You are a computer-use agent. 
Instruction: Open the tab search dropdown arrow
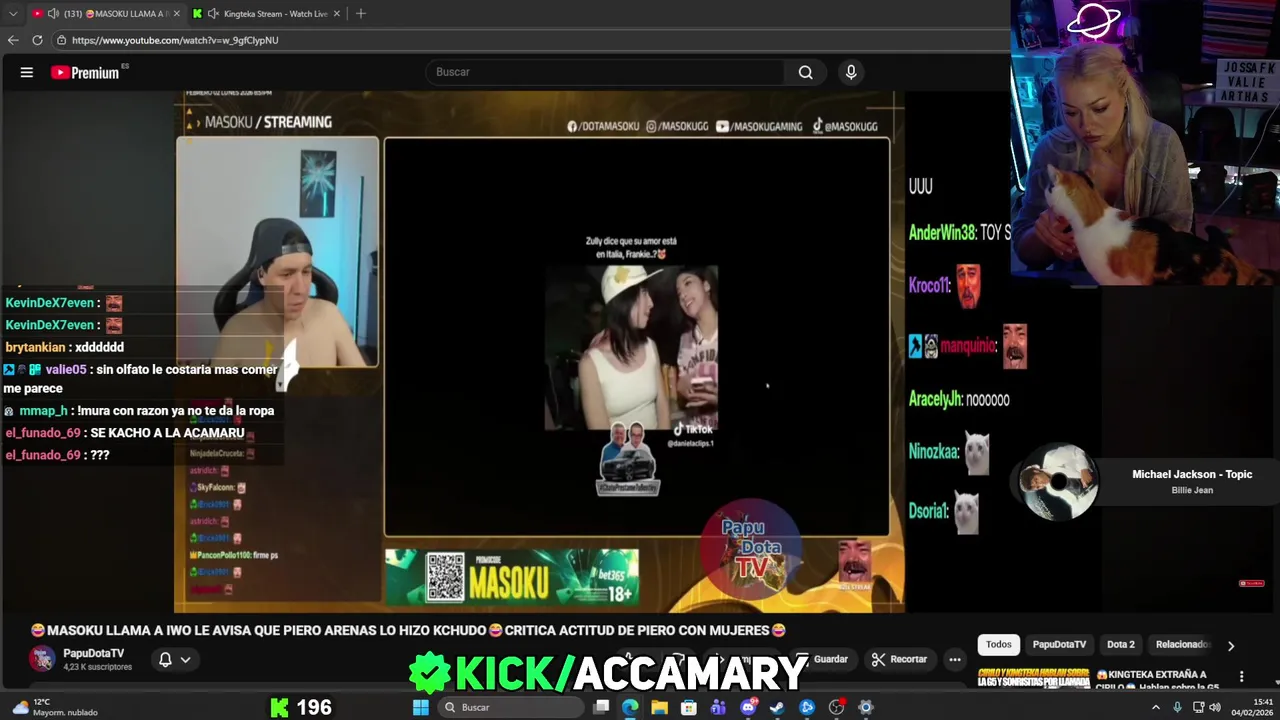pos(13,13)
